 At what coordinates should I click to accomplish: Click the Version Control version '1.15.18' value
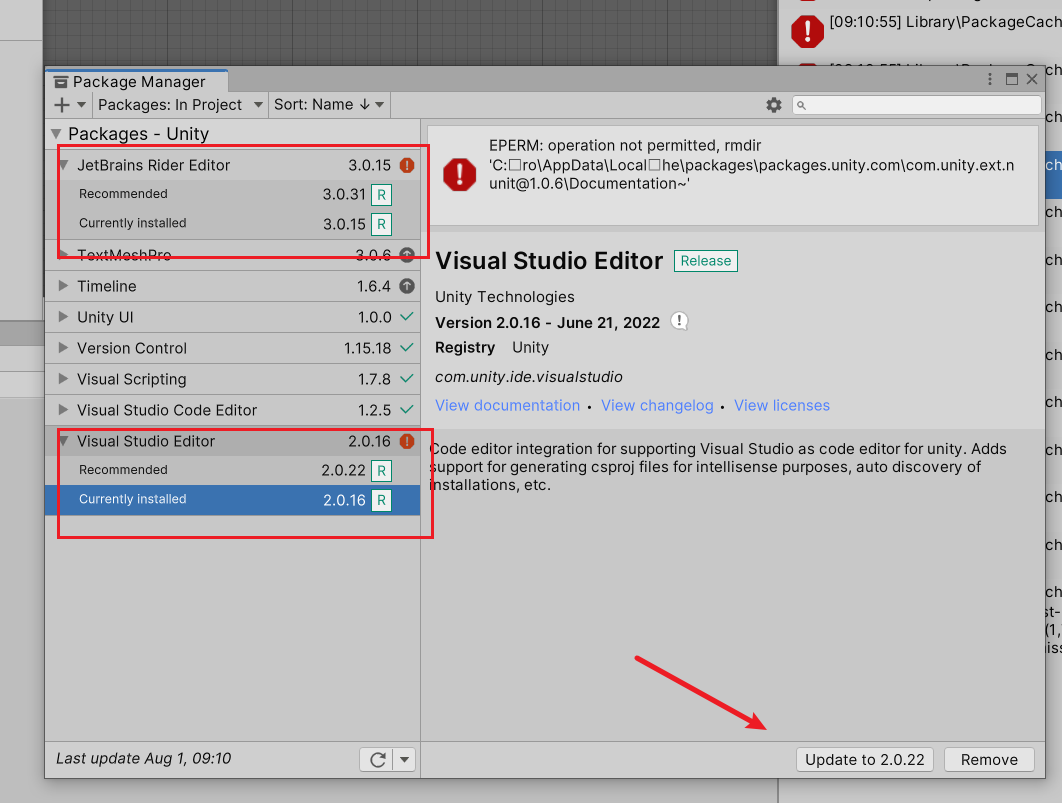coord(367,349)
